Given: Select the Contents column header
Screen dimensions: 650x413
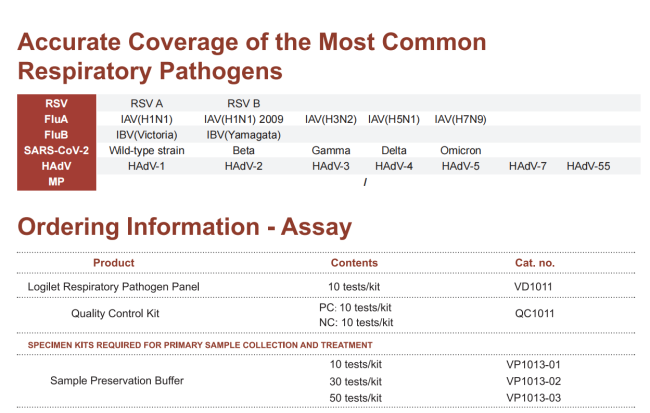Looking at the screenshot, I should tap(354, 263).
